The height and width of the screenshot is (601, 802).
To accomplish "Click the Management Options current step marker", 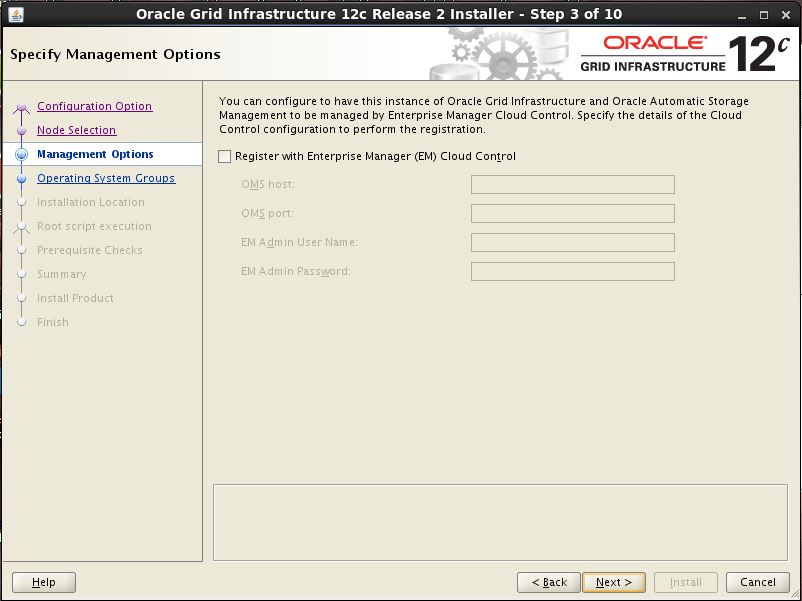I will (21, 154).
